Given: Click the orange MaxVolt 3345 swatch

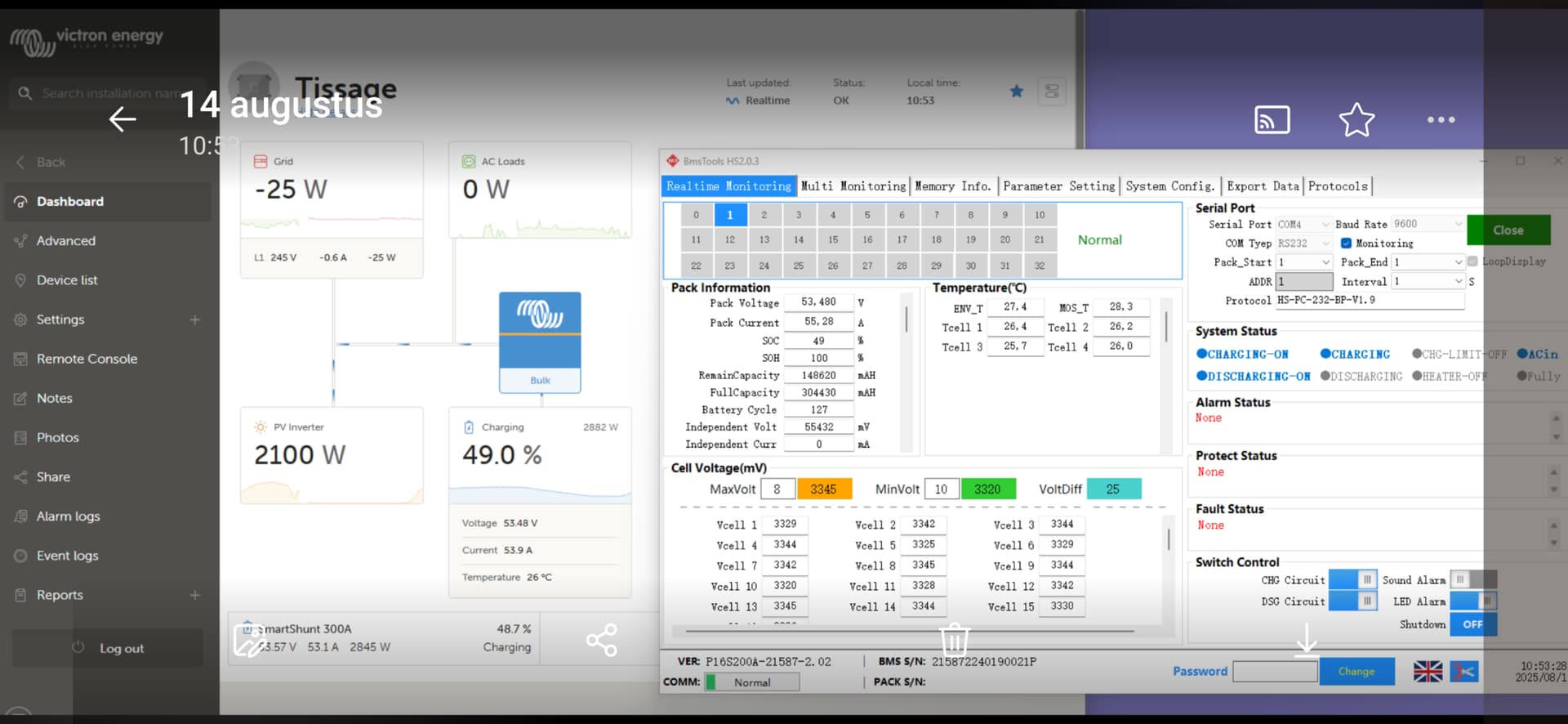Looking at the screenshot, I should pos(824,489).
